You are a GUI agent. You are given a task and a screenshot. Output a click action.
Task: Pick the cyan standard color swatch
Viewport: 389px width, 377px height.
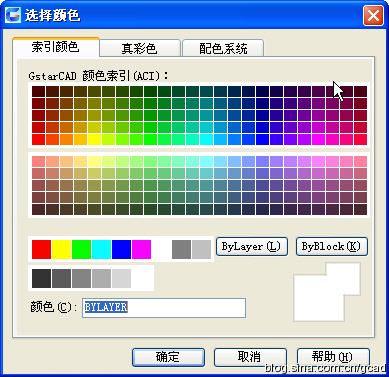101,249
